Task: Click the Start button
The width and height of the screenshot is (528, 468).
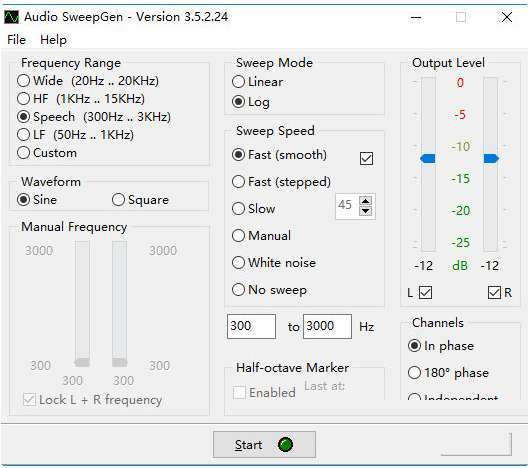Action: click(264, 444)
